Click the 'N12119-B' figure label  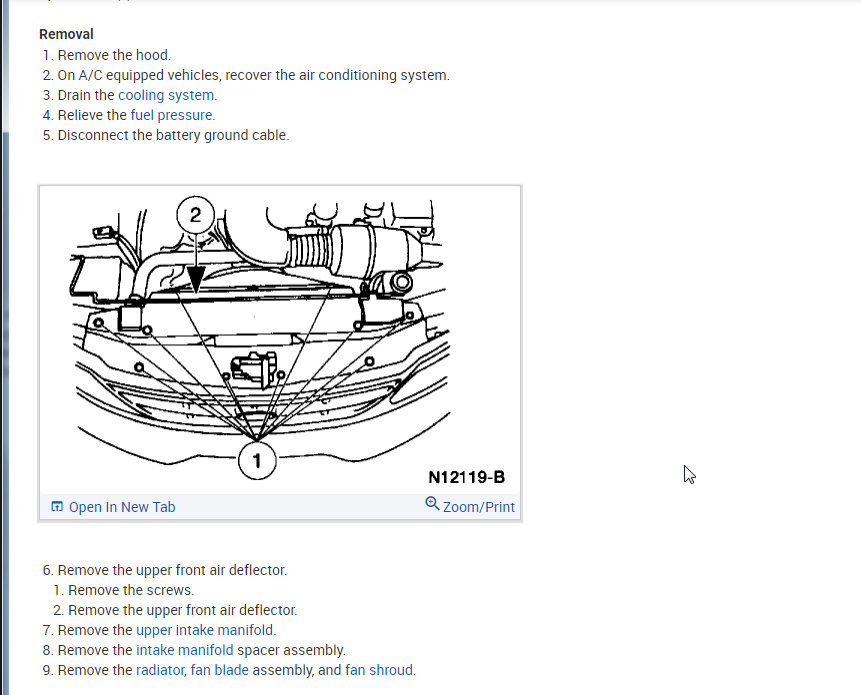point(466,477)
